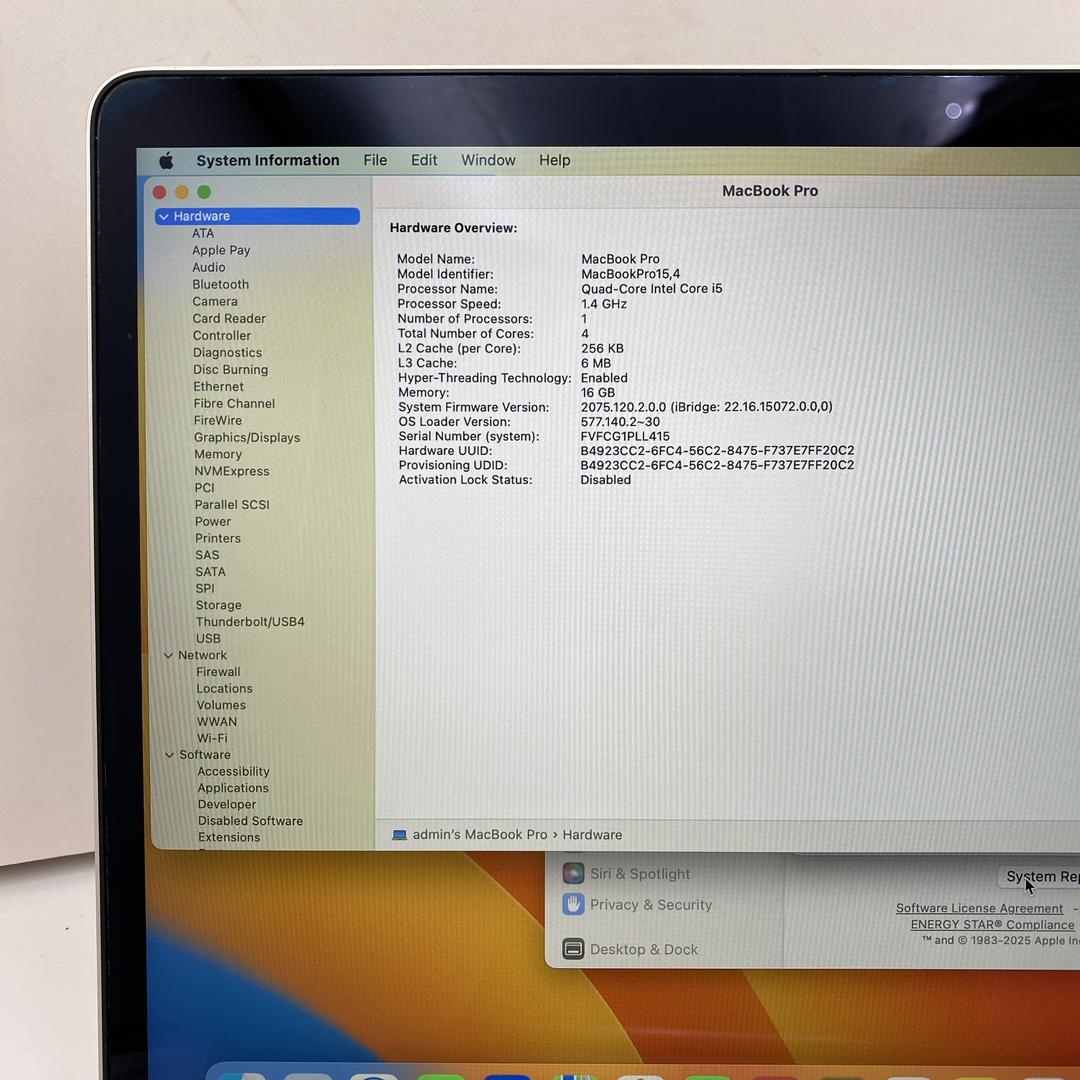Image resolution: width=1080 pixels, height=1080 pixels.
Task: Select Graphics/Displays in the sidebar
Action: pyautogui.click(x=247, y=438)
